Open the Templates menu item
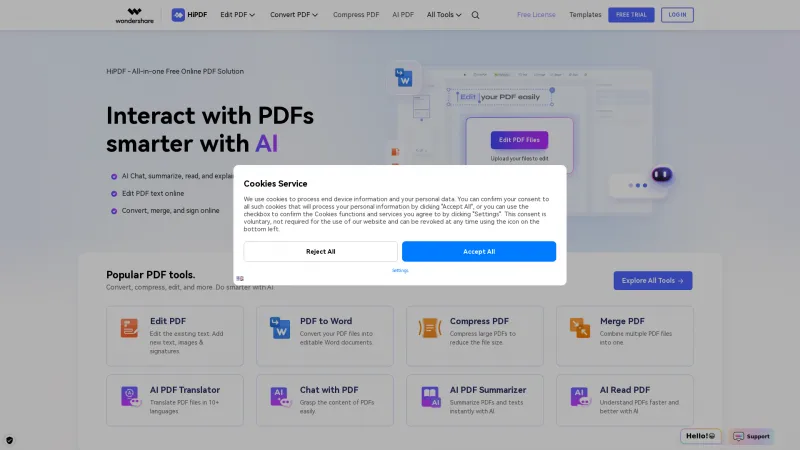This screenshot has width=800, height=450. point(585,15)
